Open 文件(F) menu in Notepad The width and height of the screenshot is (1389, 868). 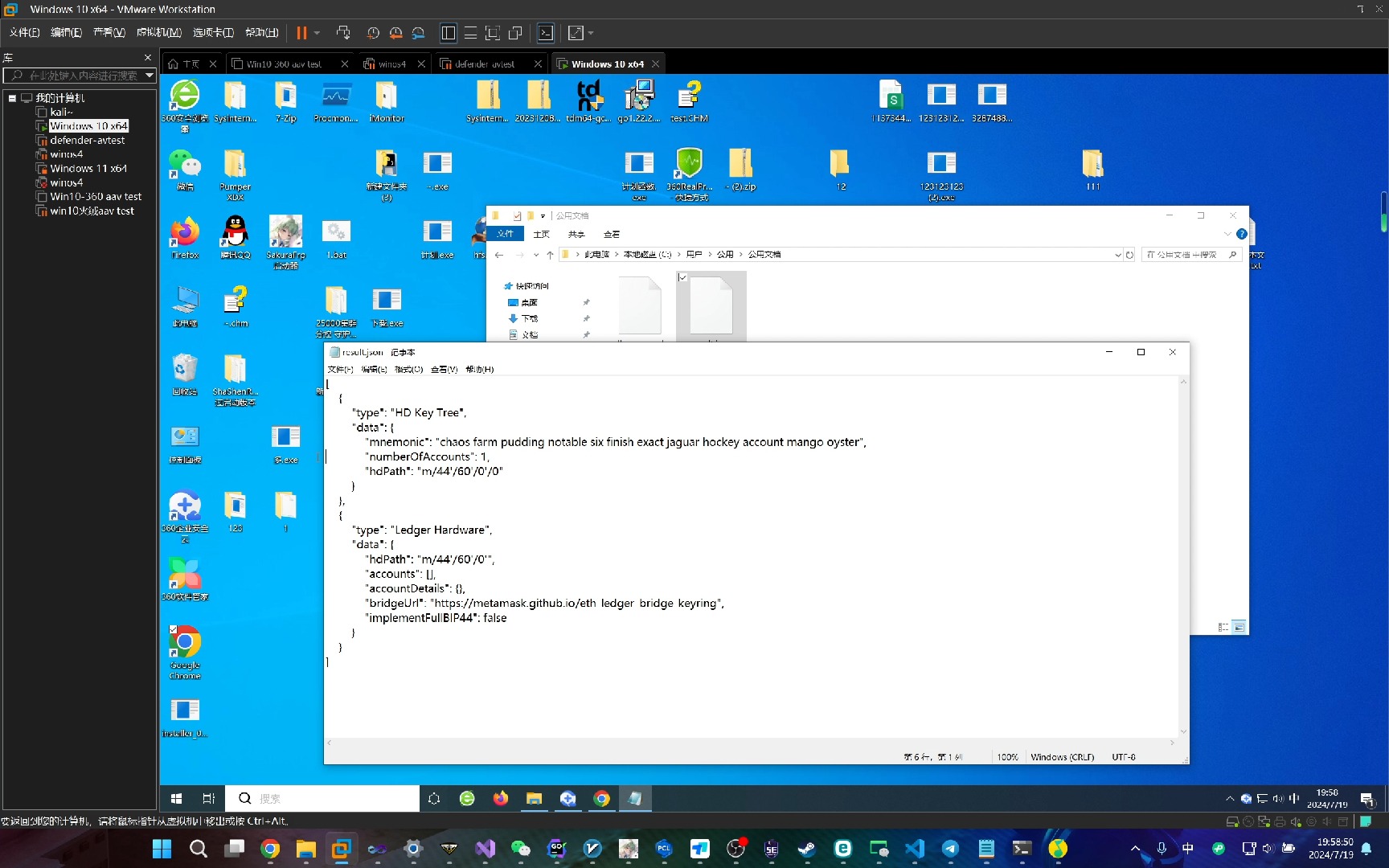pos(340,370)
